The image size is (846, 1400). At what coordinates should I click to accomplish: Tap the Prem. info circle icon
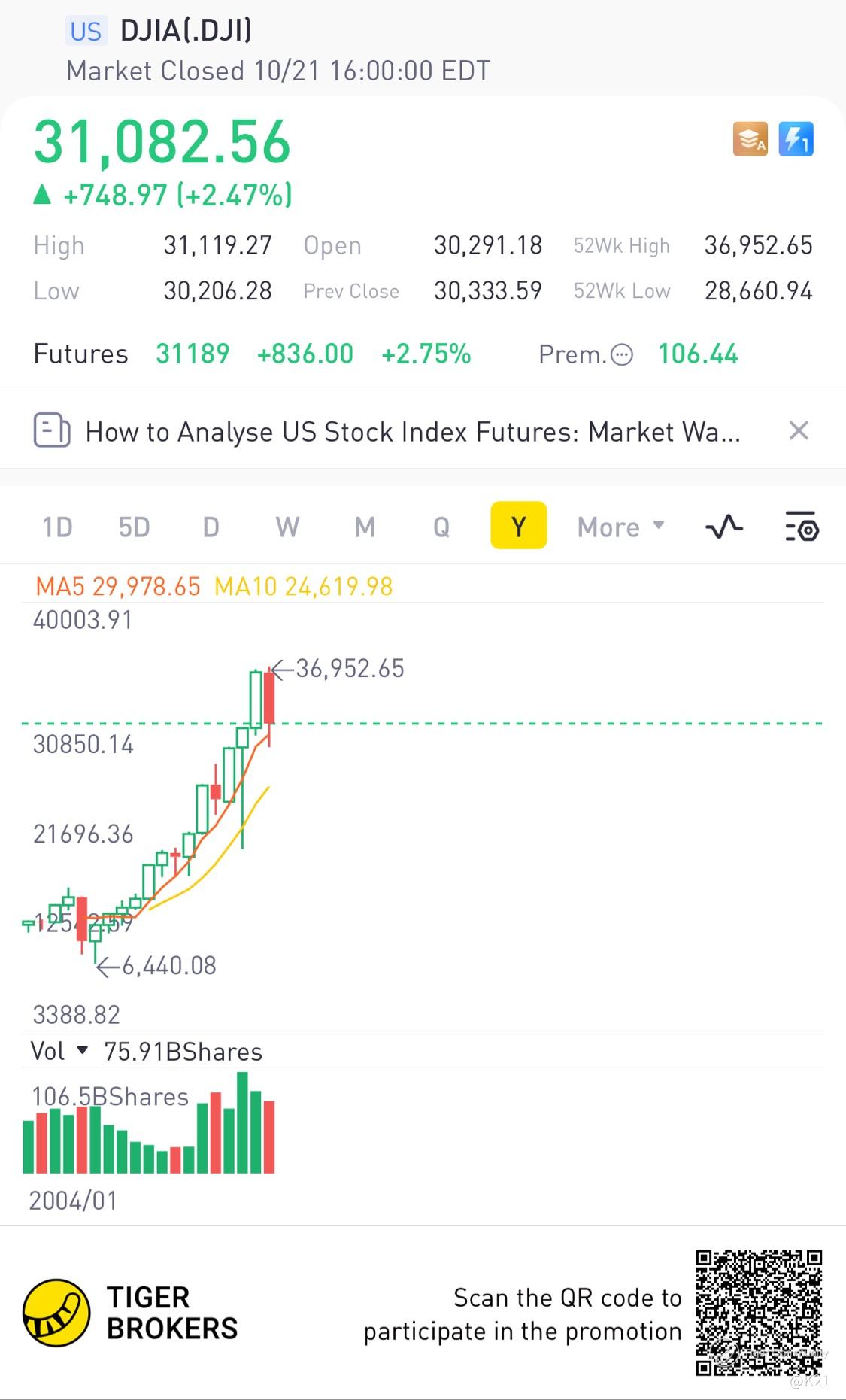point(622,354)
